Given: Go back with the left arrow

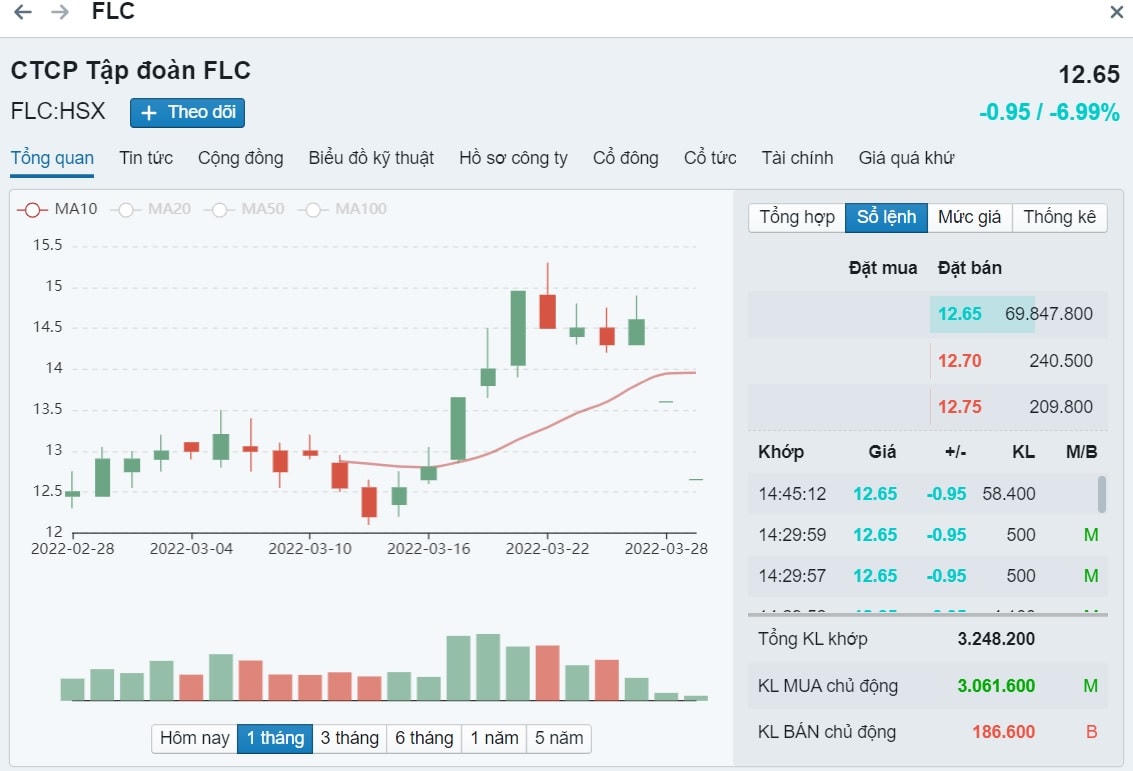Looking at the screenshot, I should [23, 12].
